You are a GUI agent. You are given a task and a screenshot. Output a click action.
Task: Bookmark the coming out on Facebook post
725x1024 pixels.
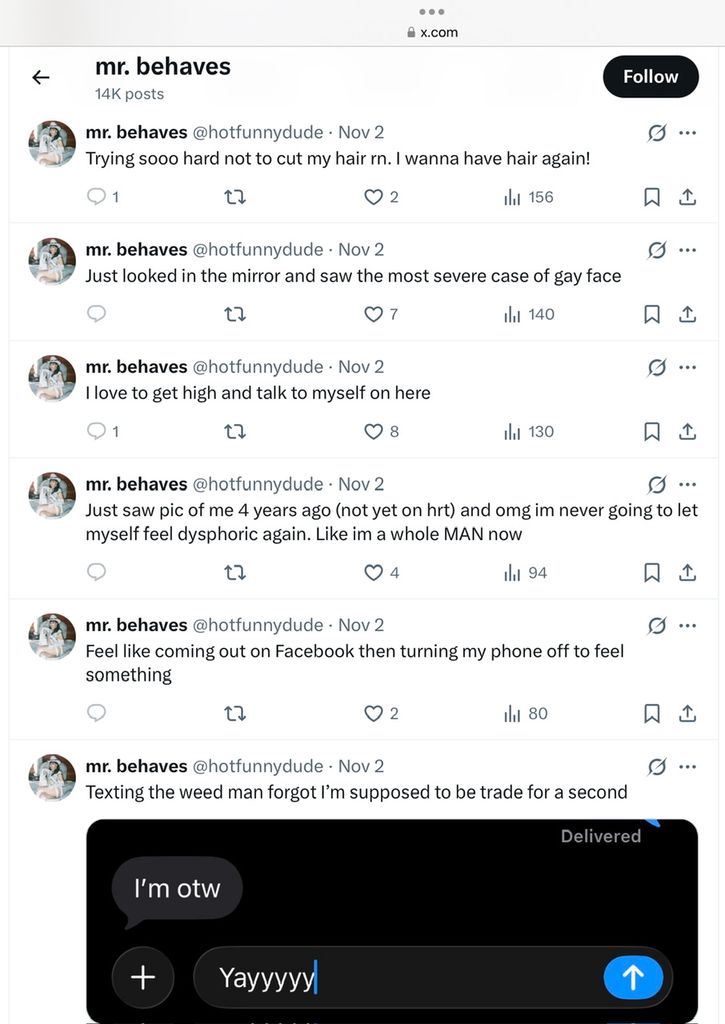pyautogui.click(x=652, y=713)
